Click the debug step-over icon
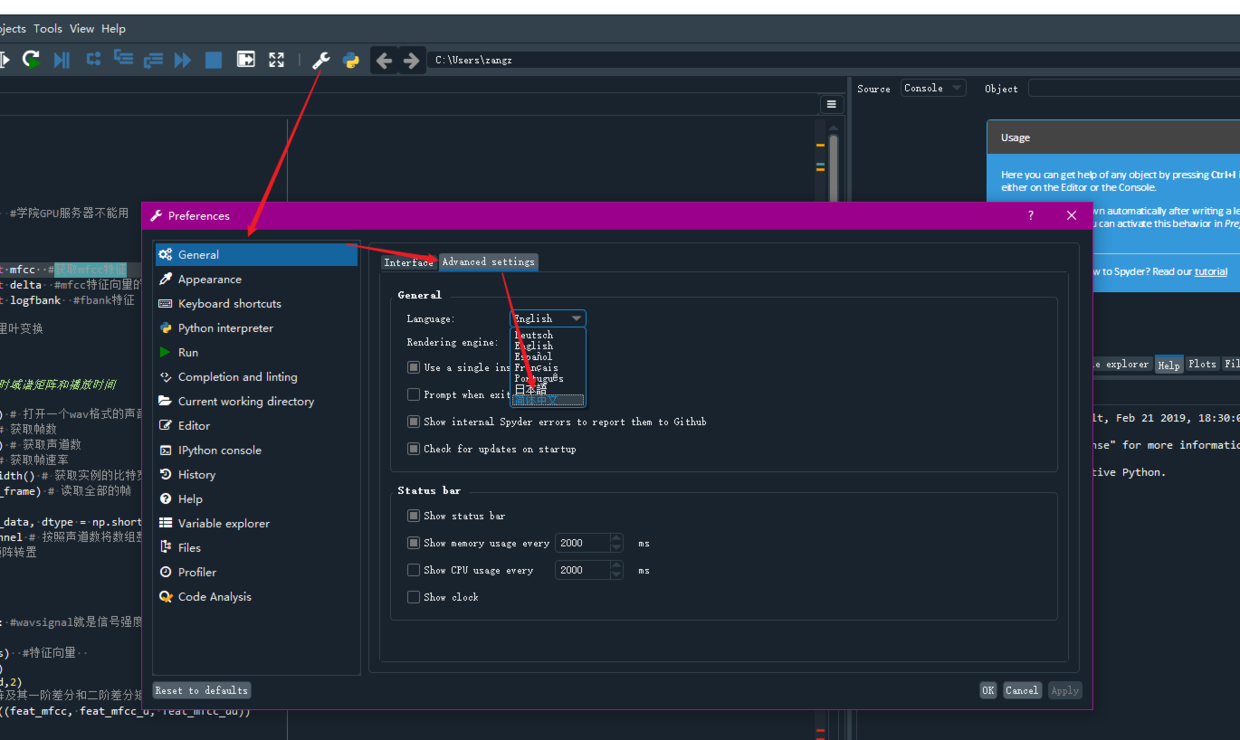Screen dimensions: 1240x740 [93, 60]
